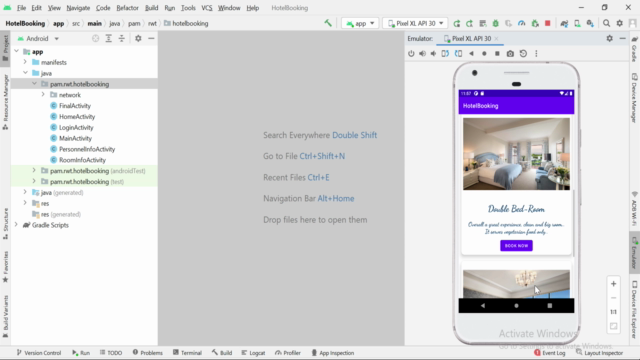Click the Sync Project with Gradle icon
The width and height of the screenshot is (640, 360).
[x=564, y=24]
